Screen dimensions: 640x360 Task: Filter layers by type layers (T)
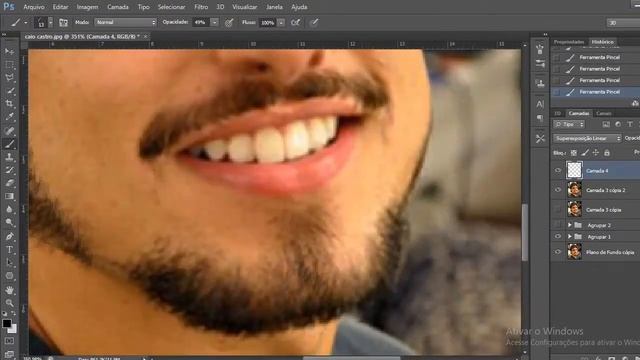pyautogui.click(x=630, y=124)
